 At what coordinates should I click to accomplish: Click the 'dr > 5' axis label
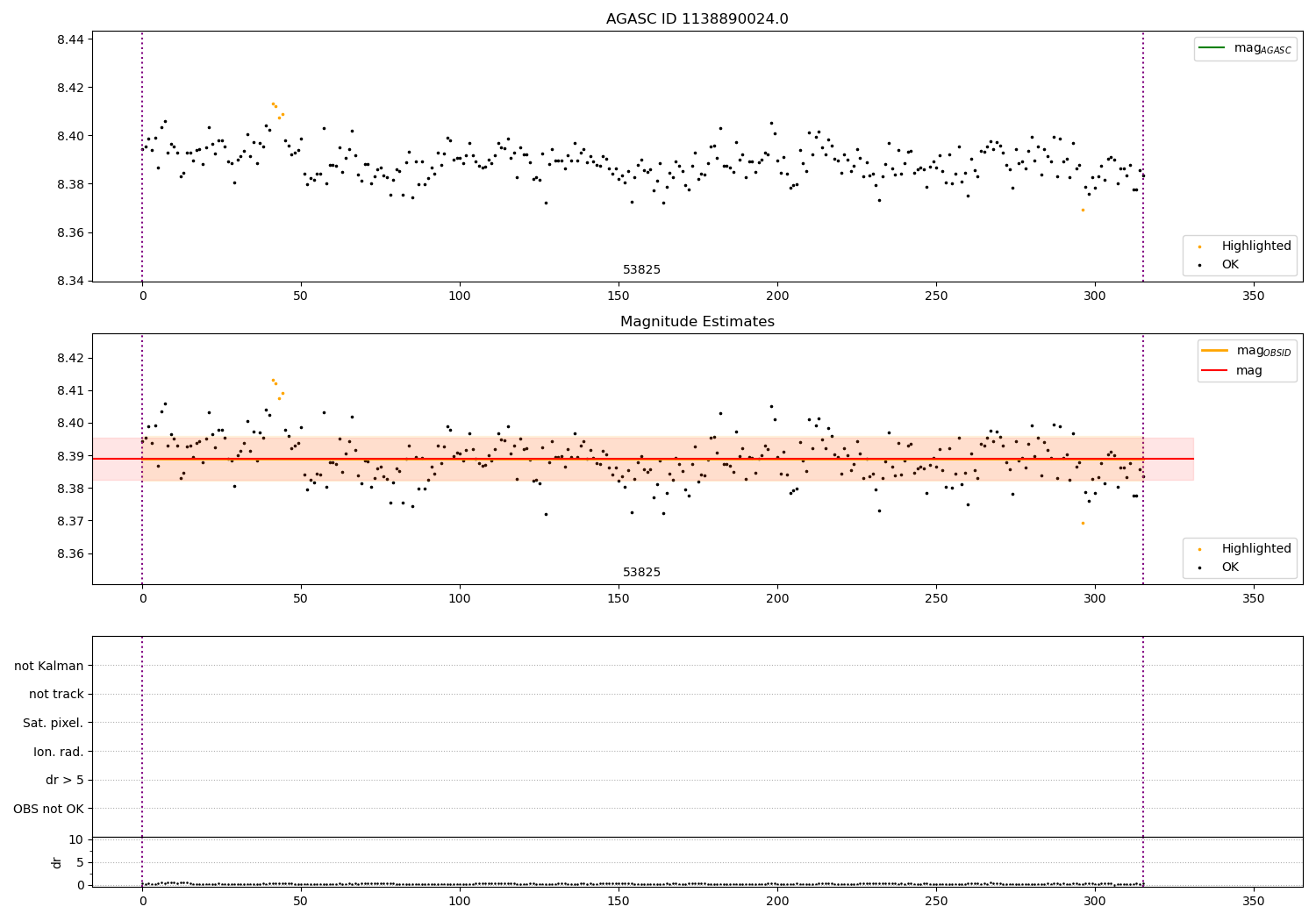65,781
